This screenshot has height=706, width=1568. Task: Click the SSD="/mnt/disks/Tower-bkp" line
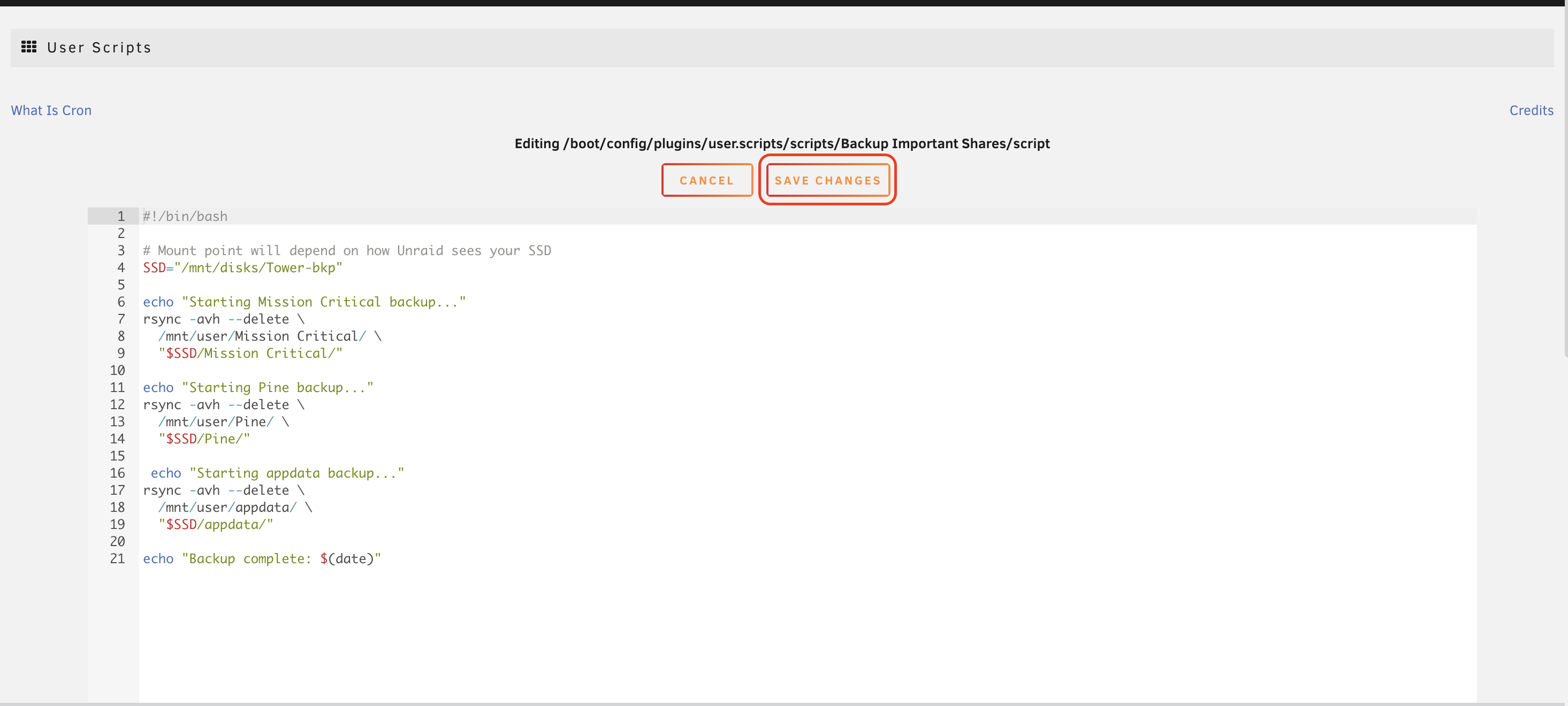click(243, 267)
